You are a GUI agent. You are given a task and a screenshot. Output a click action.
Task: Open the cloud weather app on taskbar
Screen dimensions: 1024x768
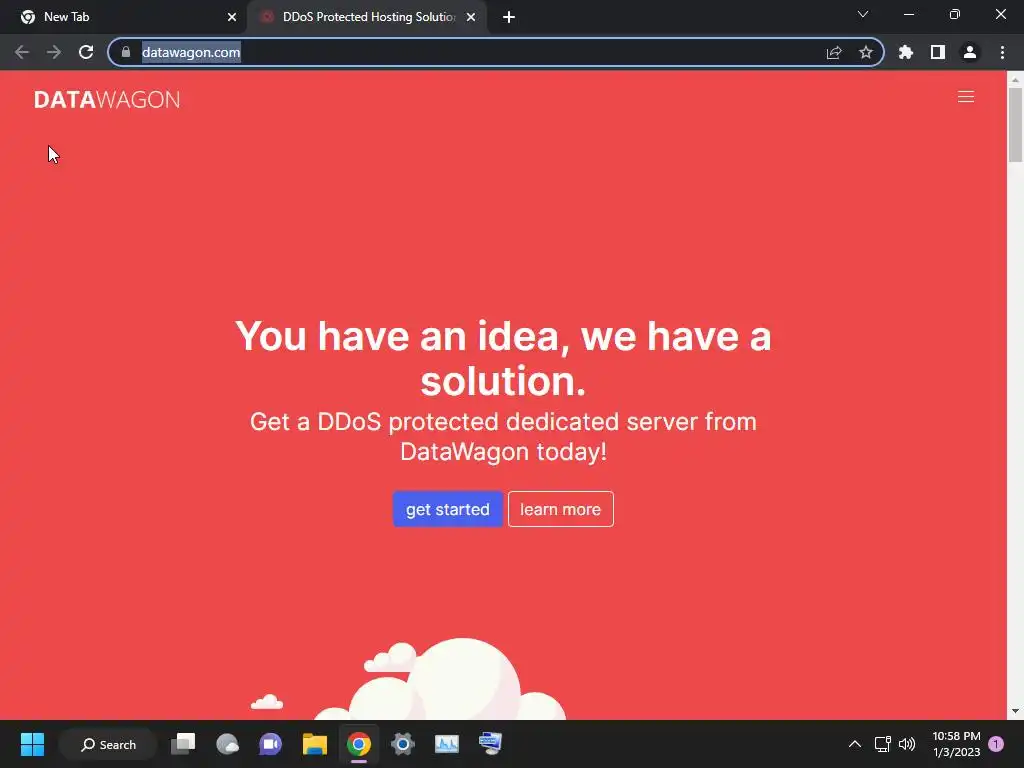tap(227, 744)
